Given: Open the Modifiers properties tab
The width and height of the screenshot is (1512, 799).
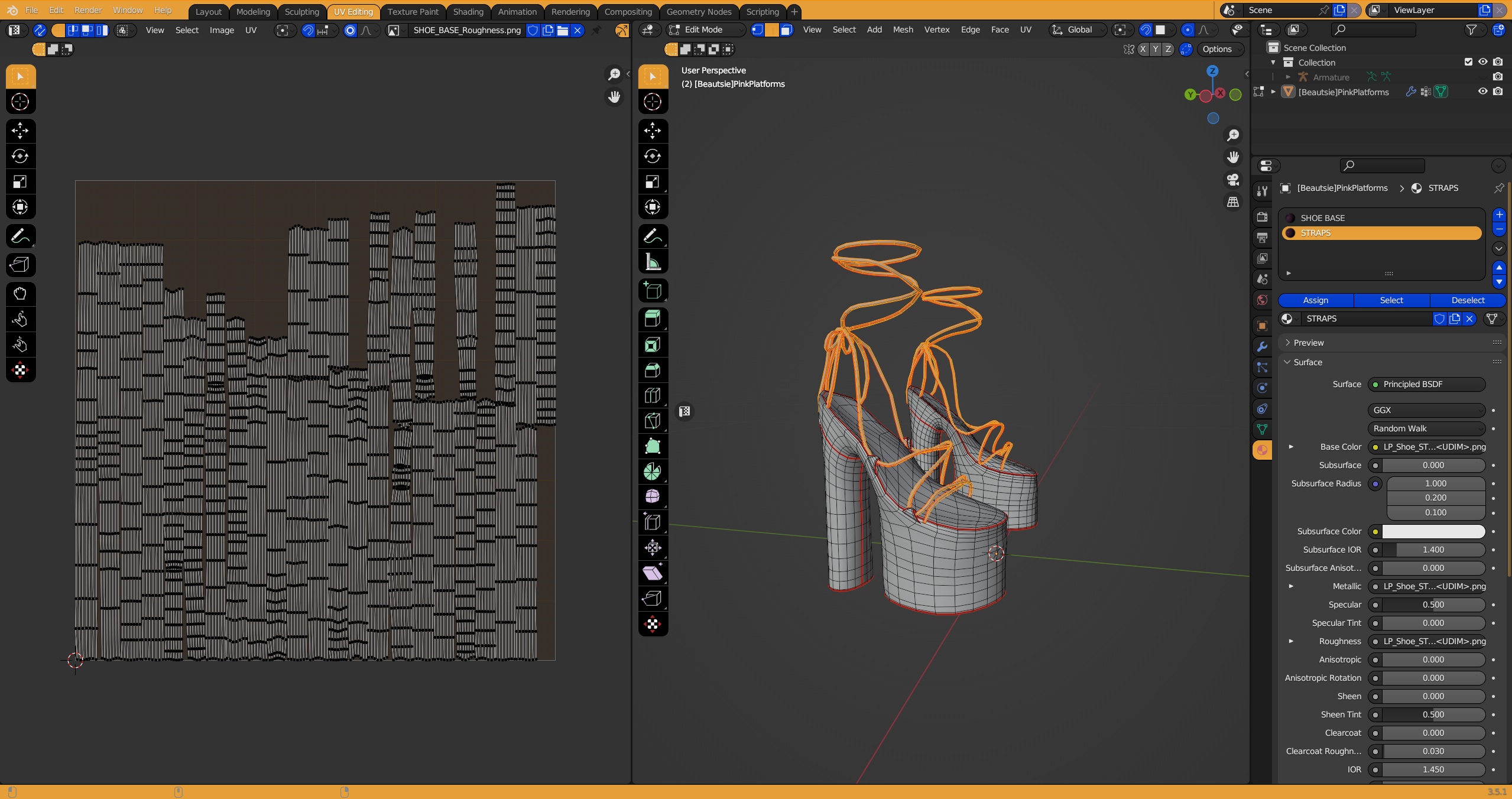Looking at the screenshot, I should pyautogui.click(x=1262, y=346).
